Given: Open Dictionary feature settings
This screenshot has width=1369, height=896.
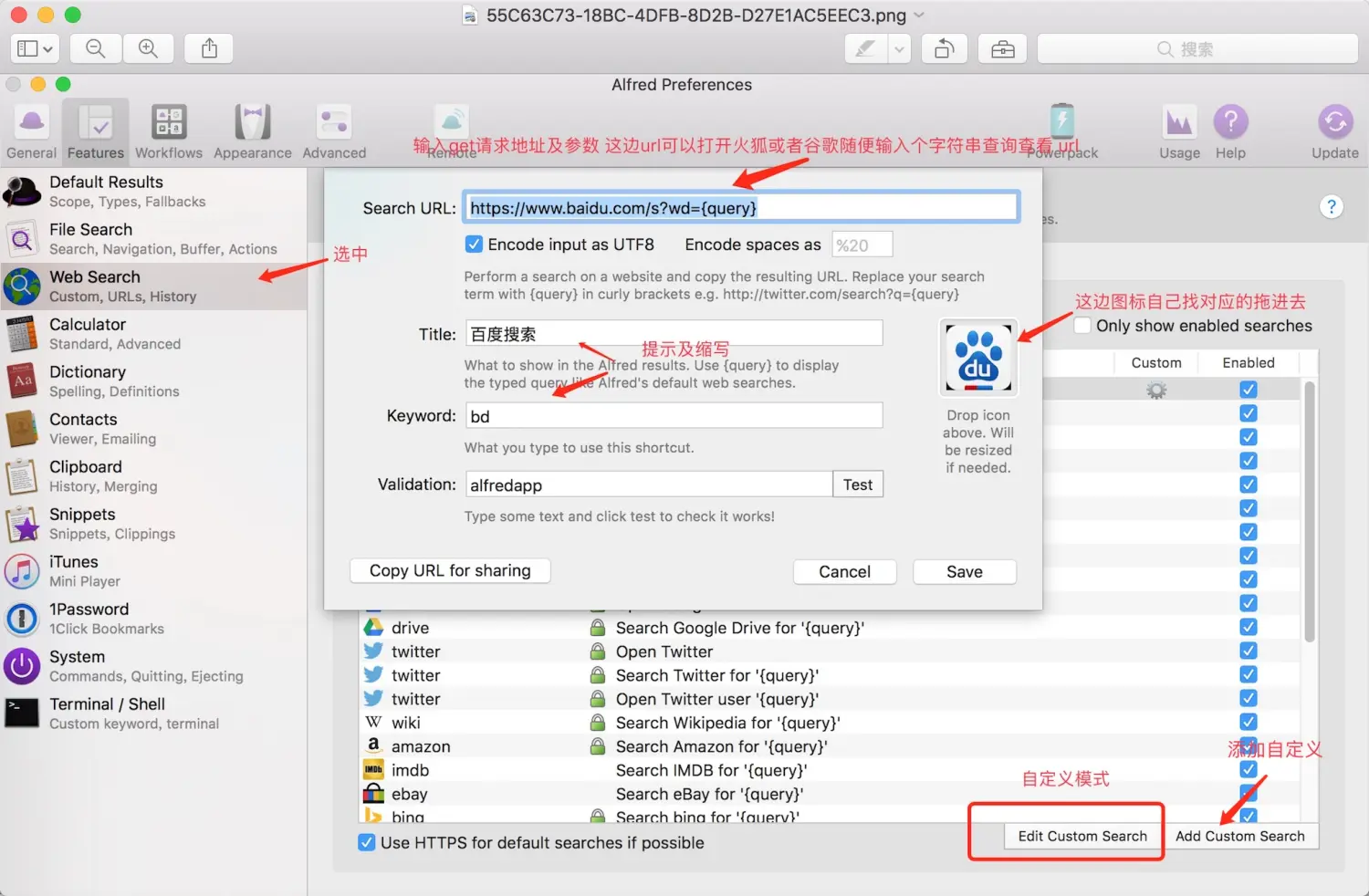Looking at the screenshot, I should point(153,381).
